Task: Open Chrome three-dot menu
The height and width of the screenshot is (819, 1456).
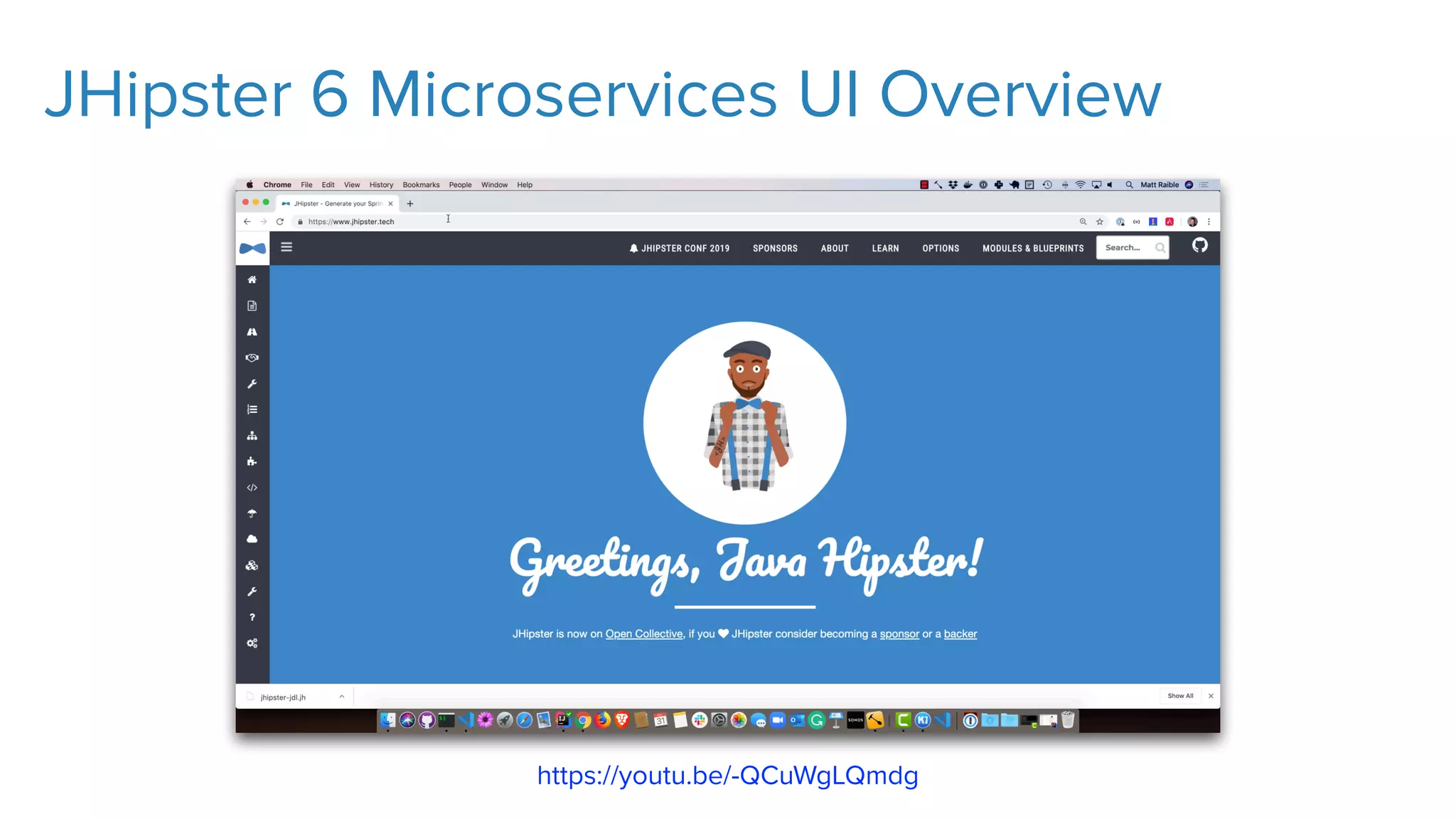Action: coord(1209,222)
